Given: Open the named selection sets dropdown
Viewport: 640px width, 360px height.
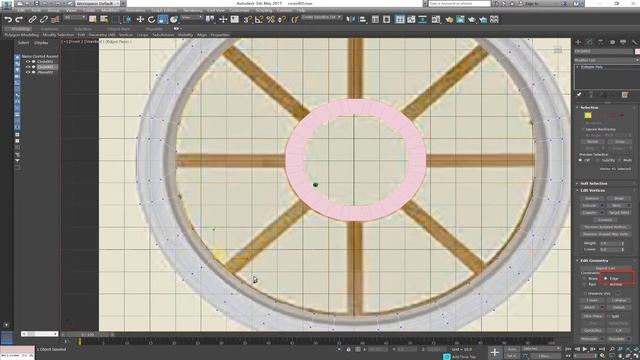Looking at the screenshot, I should click(x=321, y=18).
